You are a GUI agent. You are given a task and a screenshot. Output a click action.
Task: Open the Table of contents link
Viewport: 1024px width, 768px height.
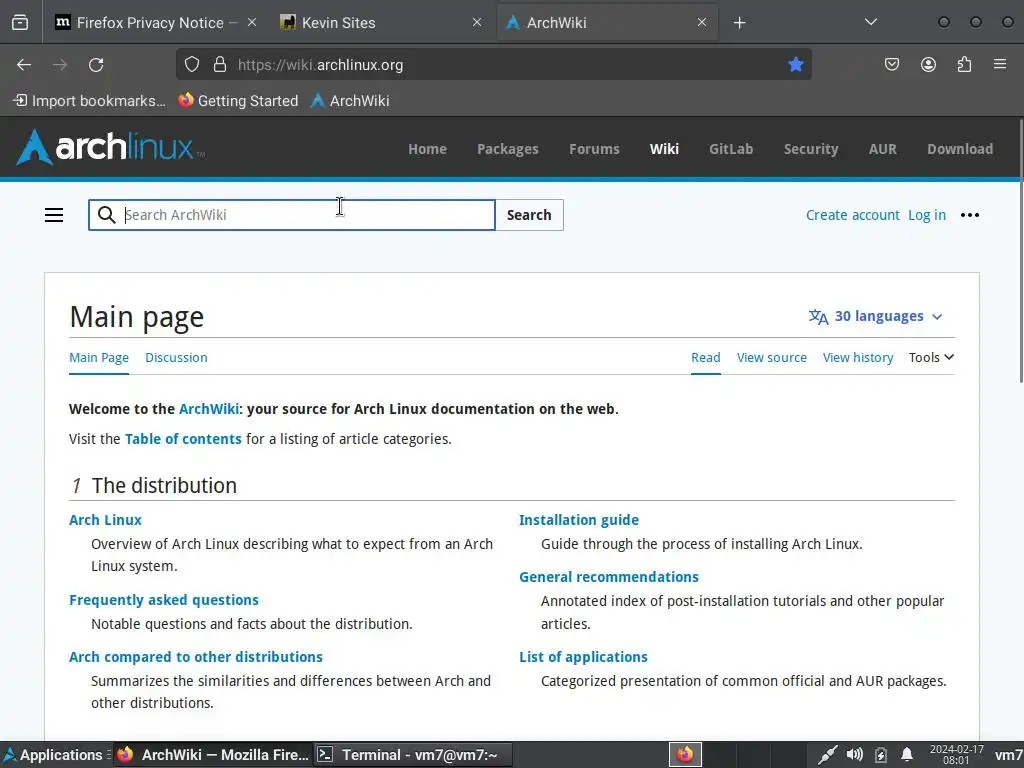coord(183,439)
